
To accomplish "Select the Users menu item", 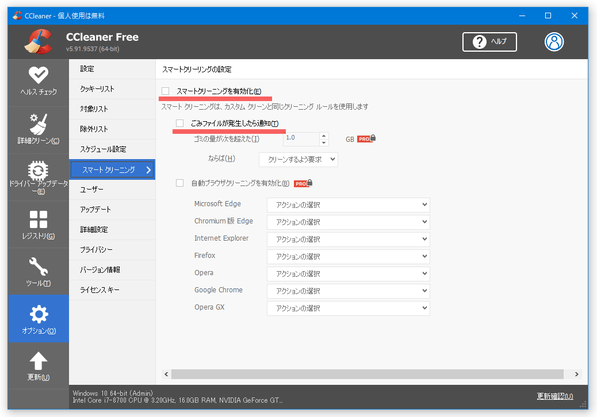I will [x=112, y=190].
